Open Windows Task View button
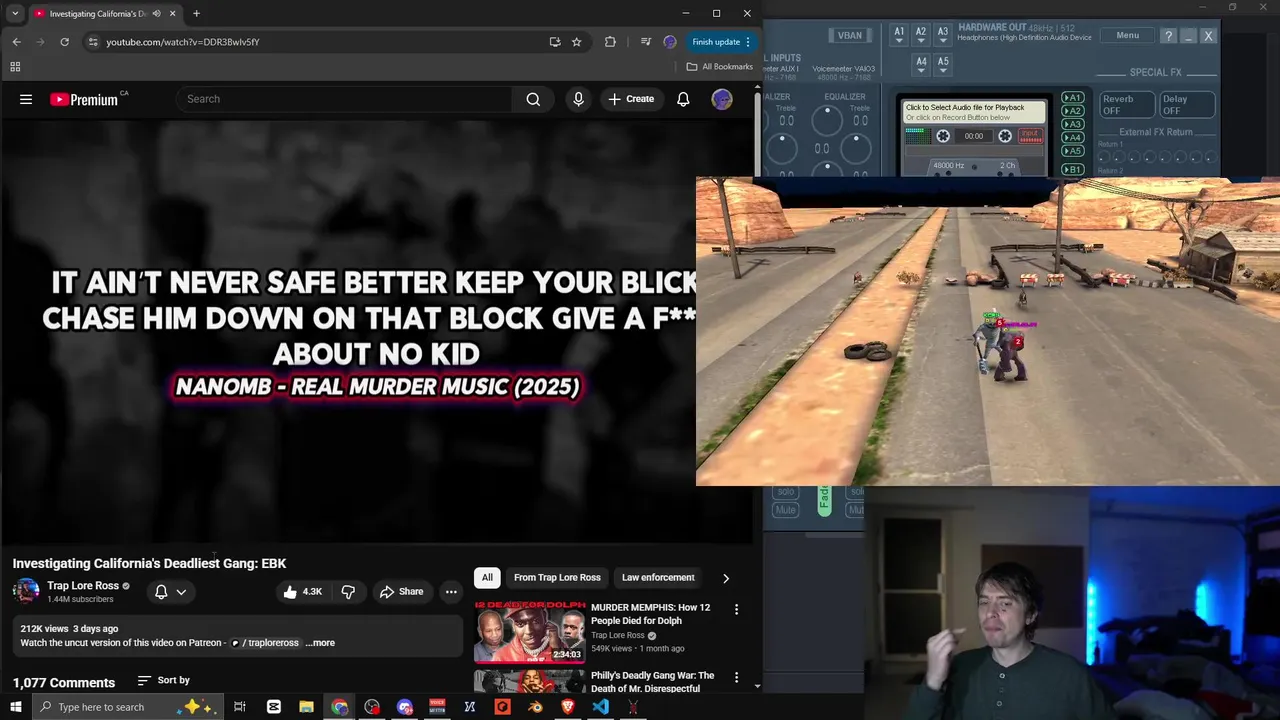The image size is (1280, 720). click(240, 707)
